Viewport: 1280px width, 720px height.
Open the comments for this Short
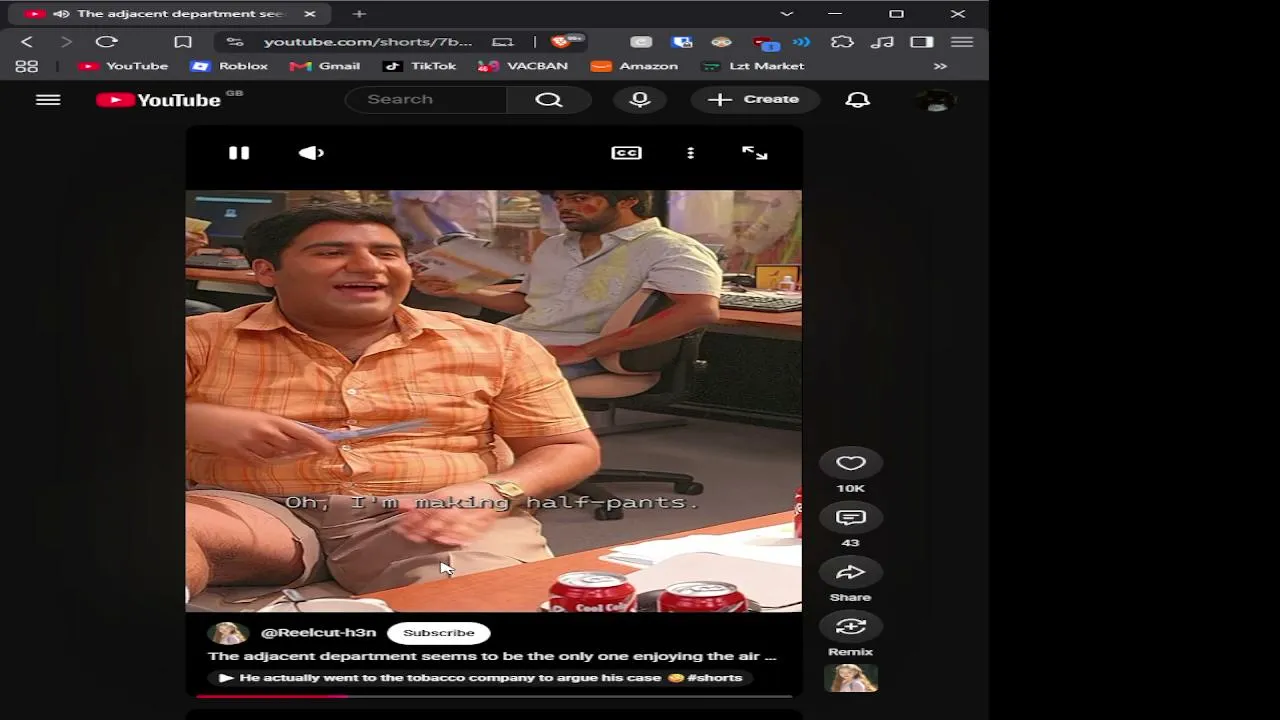click(x=850, y=517)
